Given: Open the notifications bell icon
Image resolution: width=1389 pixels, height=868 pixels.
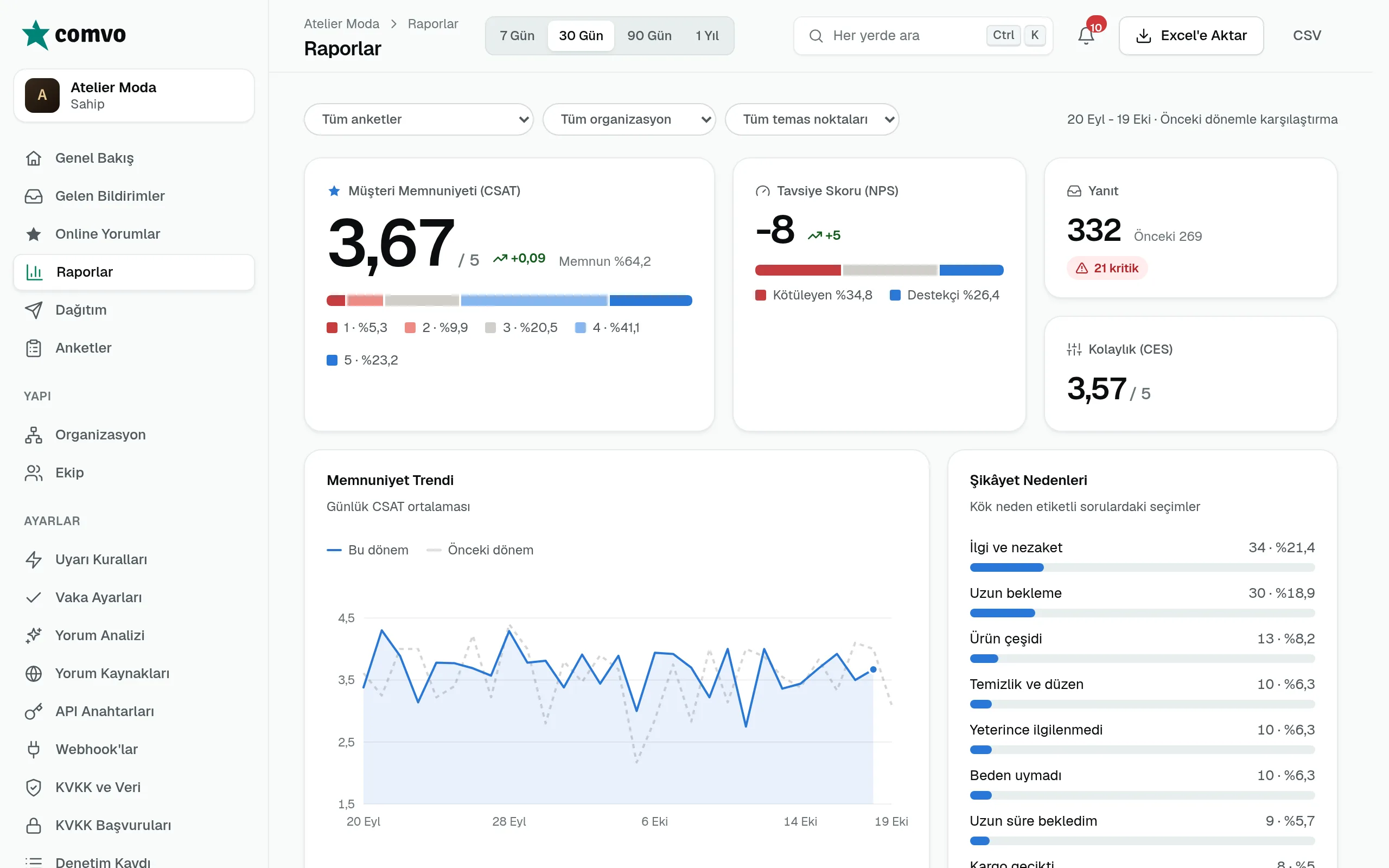Looking at the screenshot, I should pos(1086,36).
